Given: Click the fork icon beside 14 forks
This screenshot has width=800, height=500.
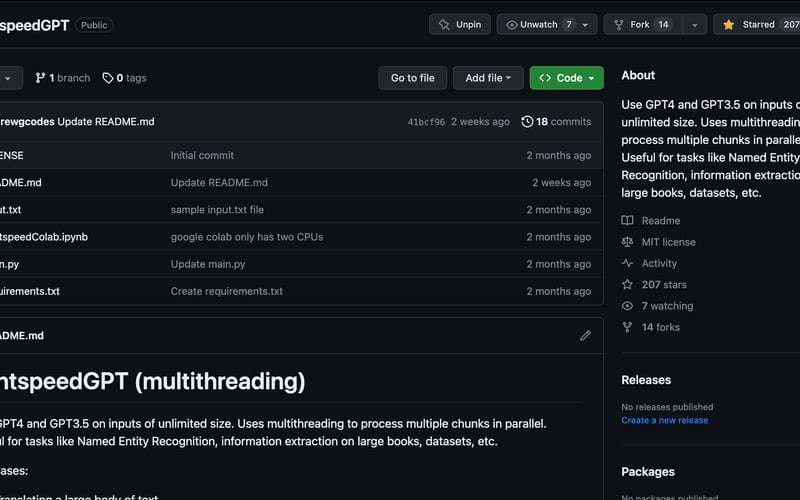Looking at the screenshot, I should point(628,327).
